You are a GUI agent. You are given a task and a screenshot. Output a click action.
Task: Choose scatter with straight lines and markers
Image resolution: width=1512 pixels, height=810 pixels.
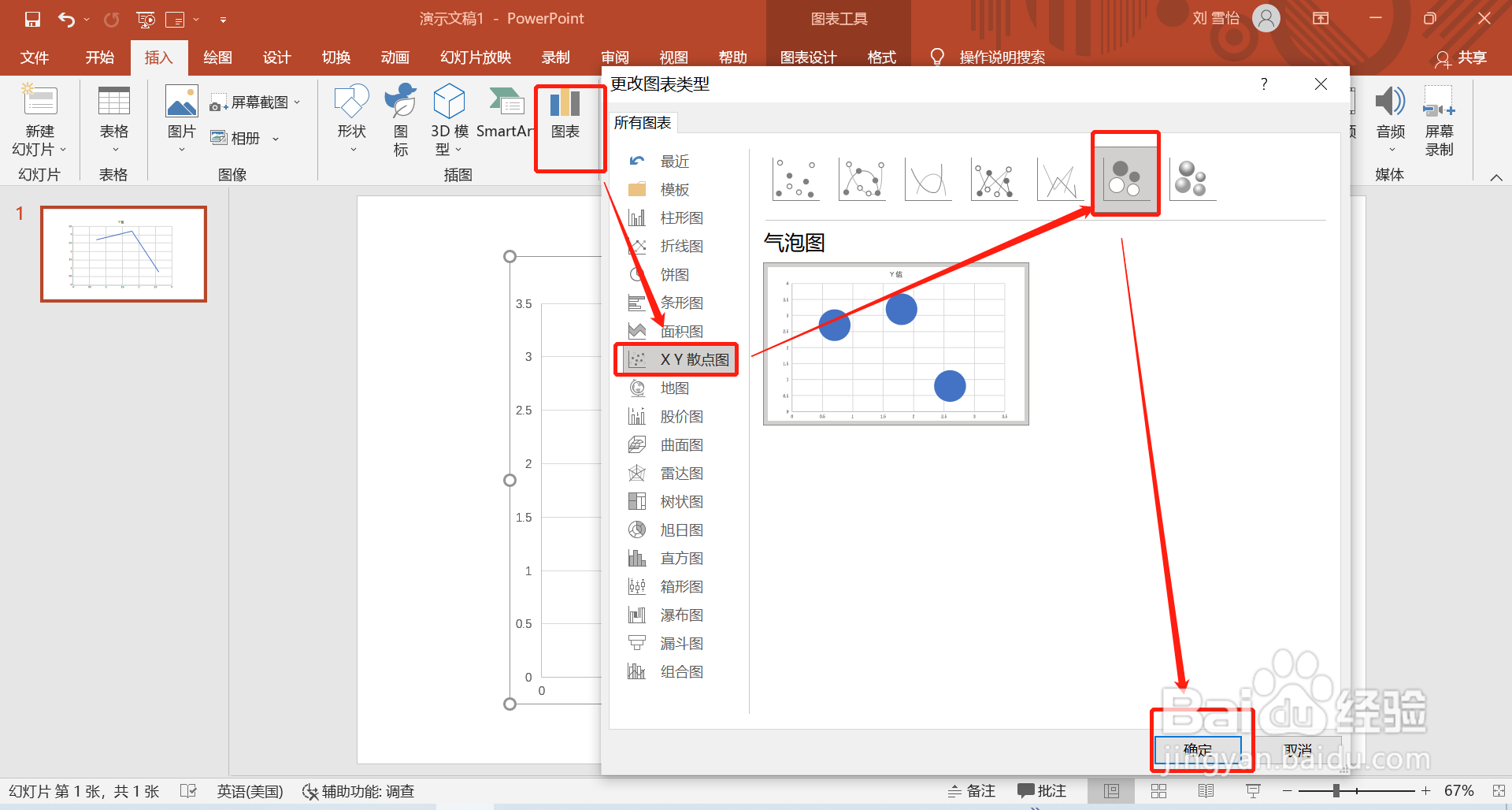click(994, 179)
